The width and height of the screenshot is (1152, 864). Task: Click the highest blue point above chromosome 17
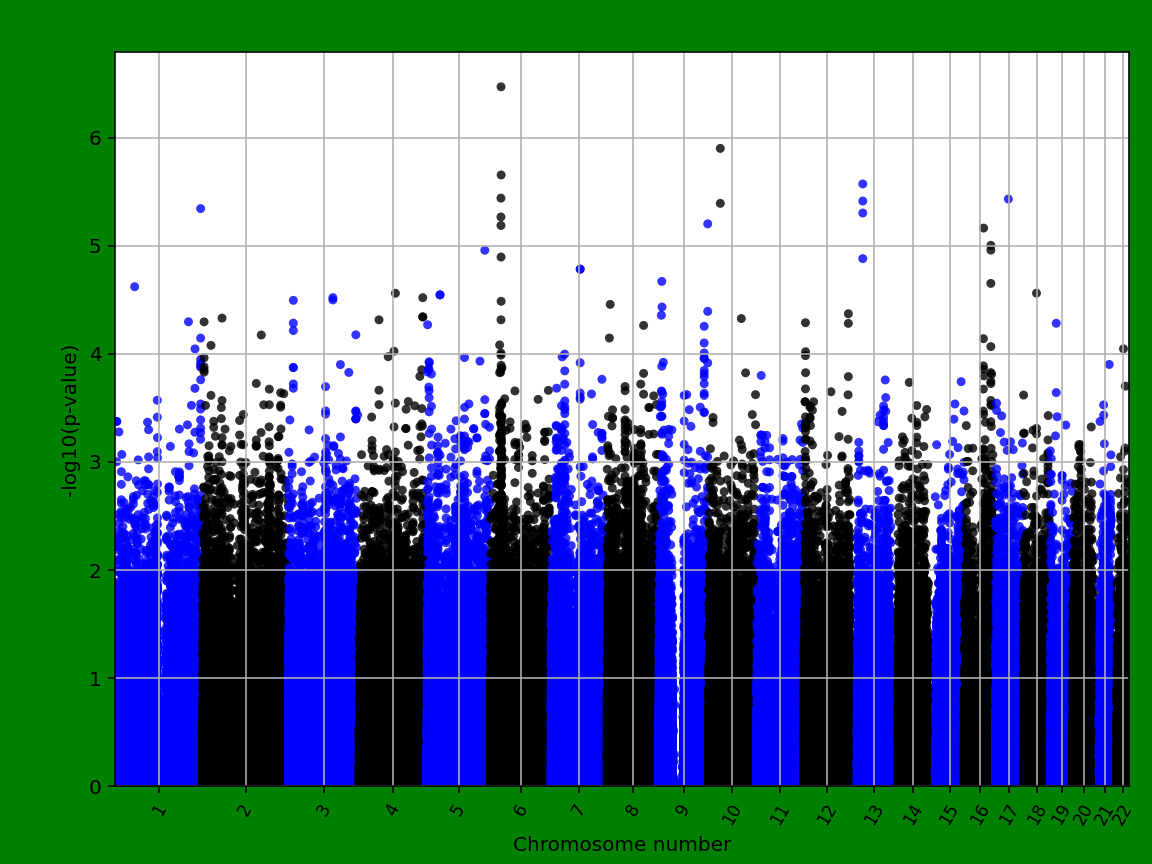pos(1007,198)
